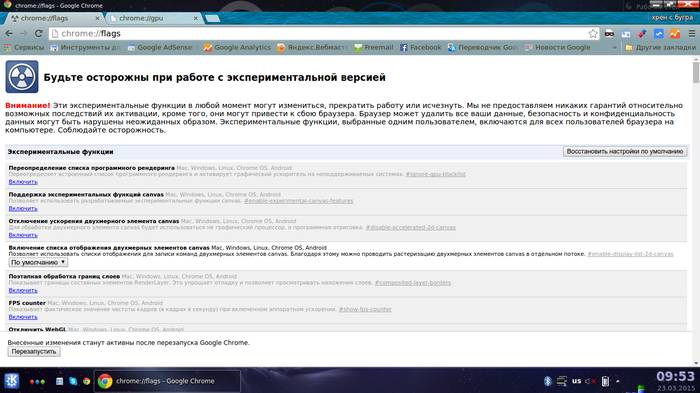This screenshot has height=393, width=700.
Task: Open a new tab with the new-tab button
Action: [212, 18]
